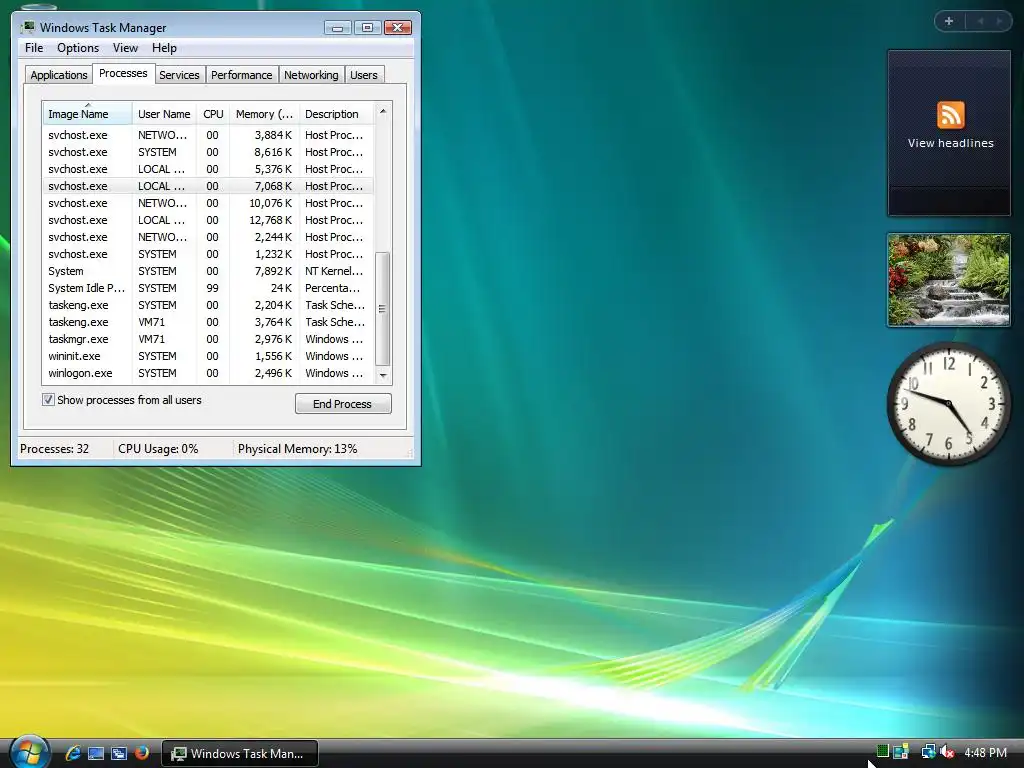Image resolution: width=1024 pixels, height=768 pixels.
Task: Select svchost.exe row using 7,068 K
Action: (x=209, y=186)
